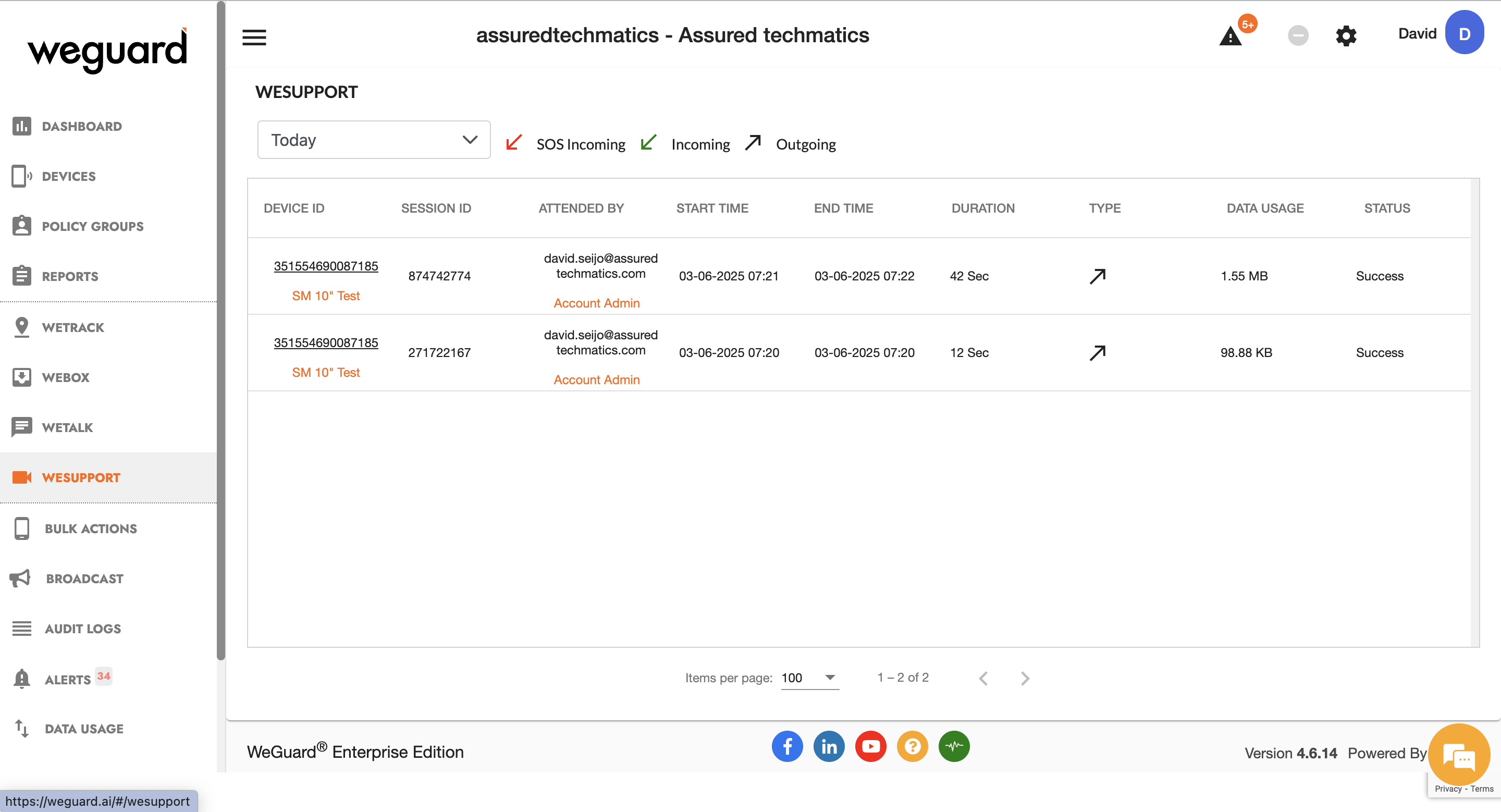Open the LinkedIn footer icon

pos(829,746)
